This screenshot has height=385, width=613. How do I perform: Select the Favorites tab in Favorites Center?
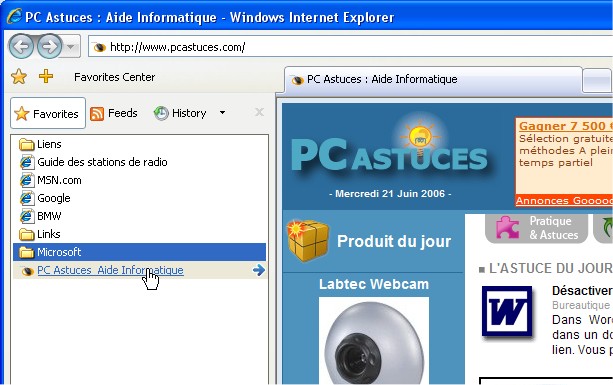coord(48,113)
